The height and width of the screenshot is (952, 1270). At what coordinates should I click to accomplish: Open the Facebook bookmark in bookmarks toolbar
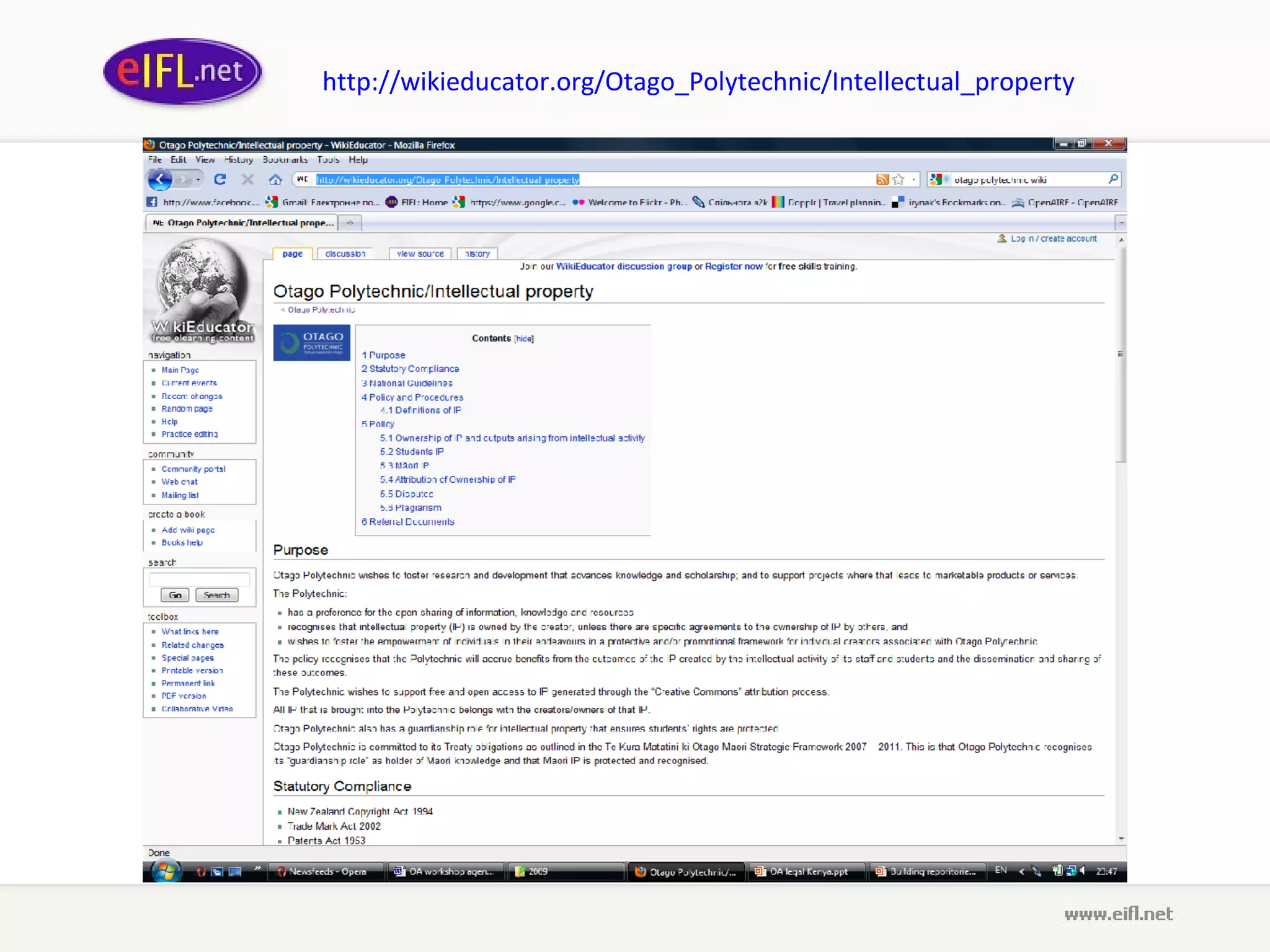pos(203,202)
